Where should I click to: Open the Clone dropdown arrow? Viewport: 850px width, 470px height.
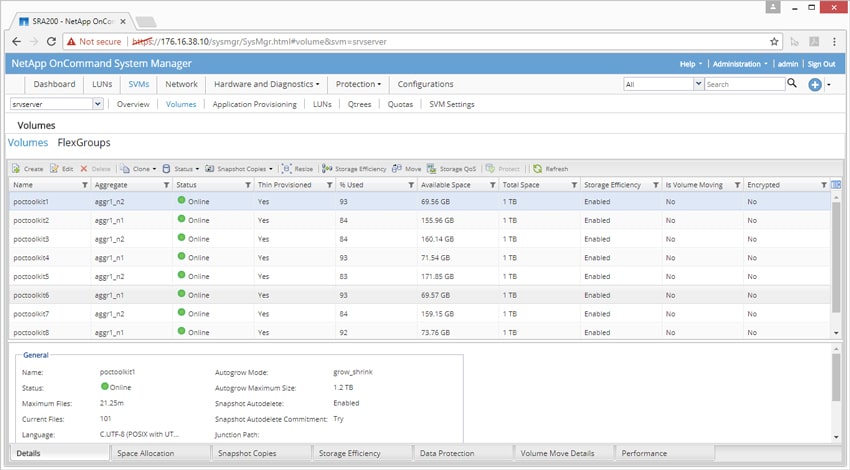[x=154, y=169]
